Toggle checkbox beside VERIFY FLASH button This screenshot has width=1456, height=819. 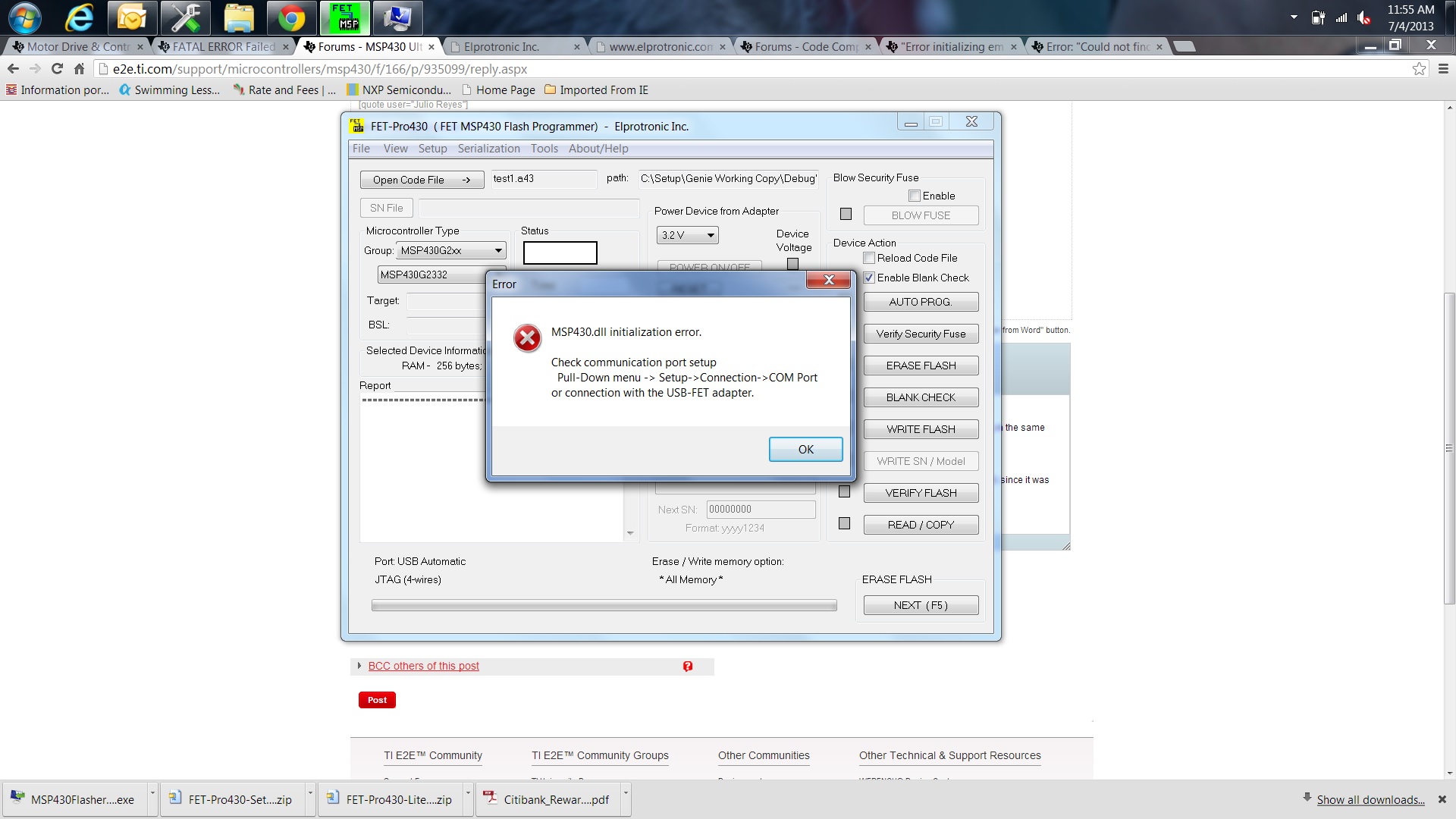[844, 492]
